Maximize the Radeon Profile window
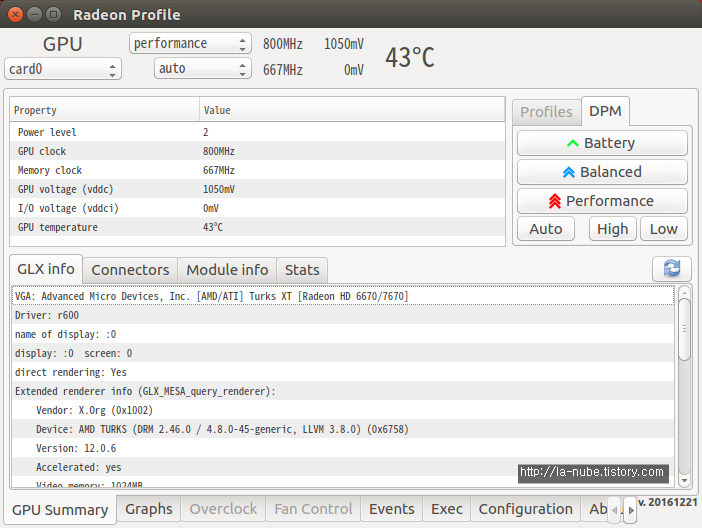Viewport: 702px width, 528px height. tap(54, 14)
